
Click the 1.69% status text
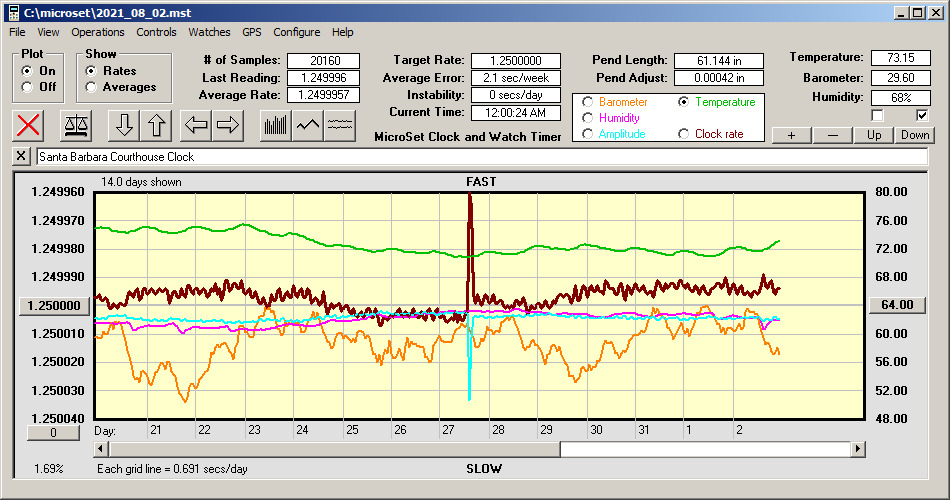48,468
